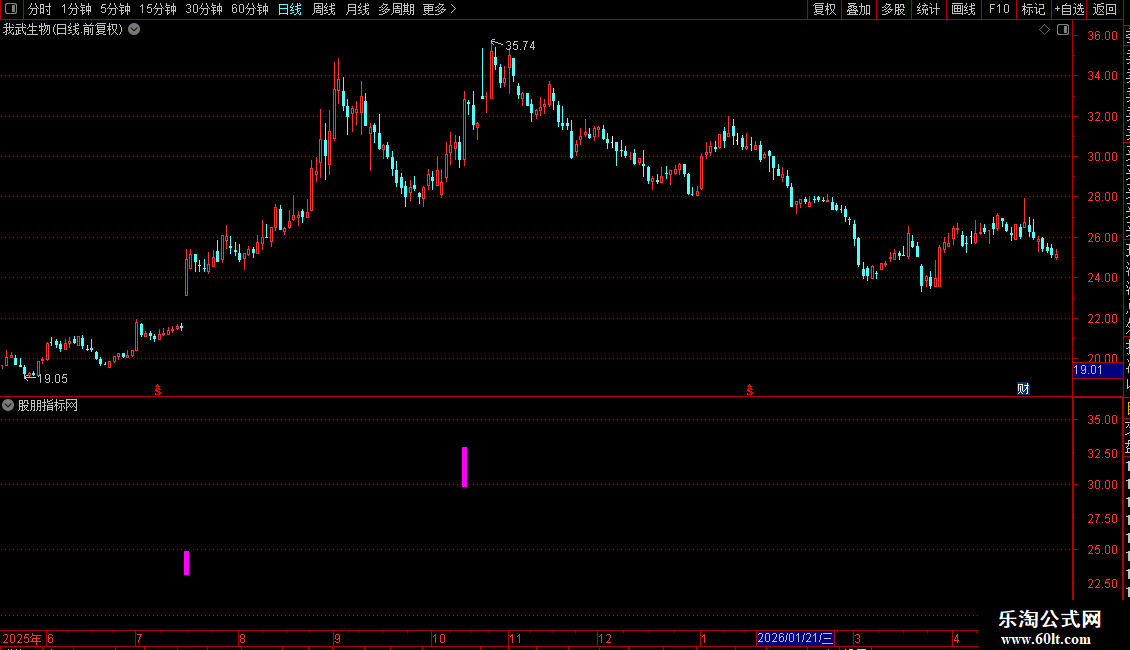This screenshot has height=650, width=1130.
Task: Open the 多股 multi-stock view
Action: coord(893,9)
